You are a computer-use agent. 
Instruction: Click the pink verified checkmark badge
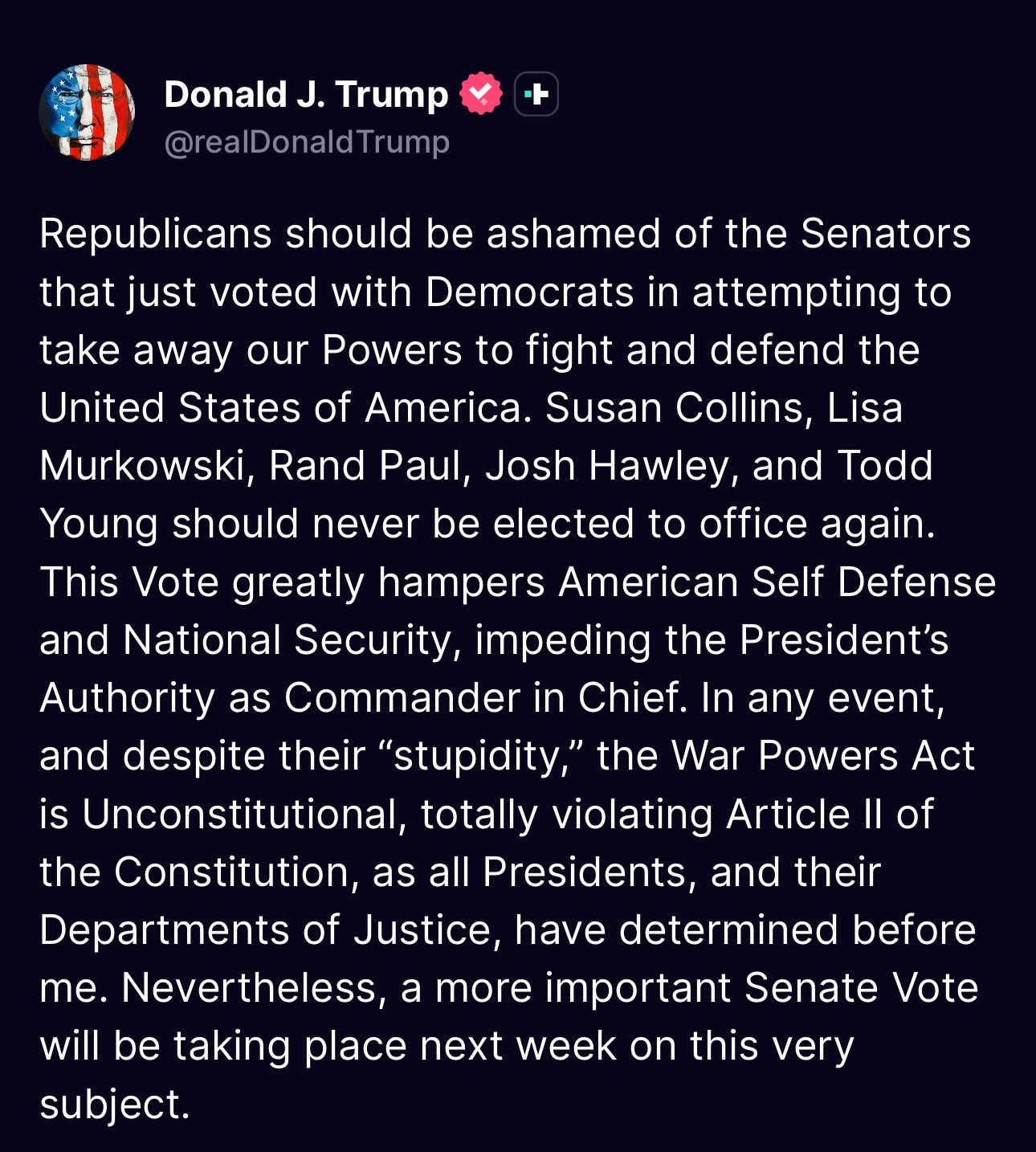click(480, 94)
